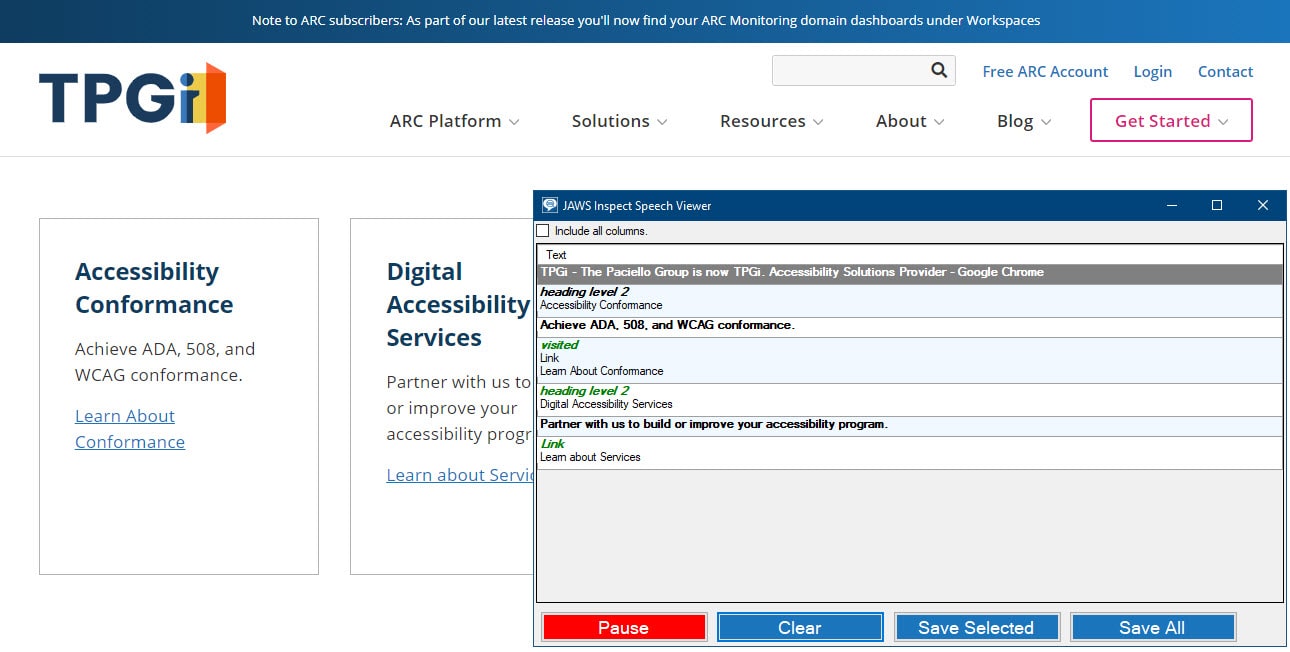Select the visited Link Learn About Conformance row
The width and height of the screenshot is (1290, 652).
(x=910, y=359)
